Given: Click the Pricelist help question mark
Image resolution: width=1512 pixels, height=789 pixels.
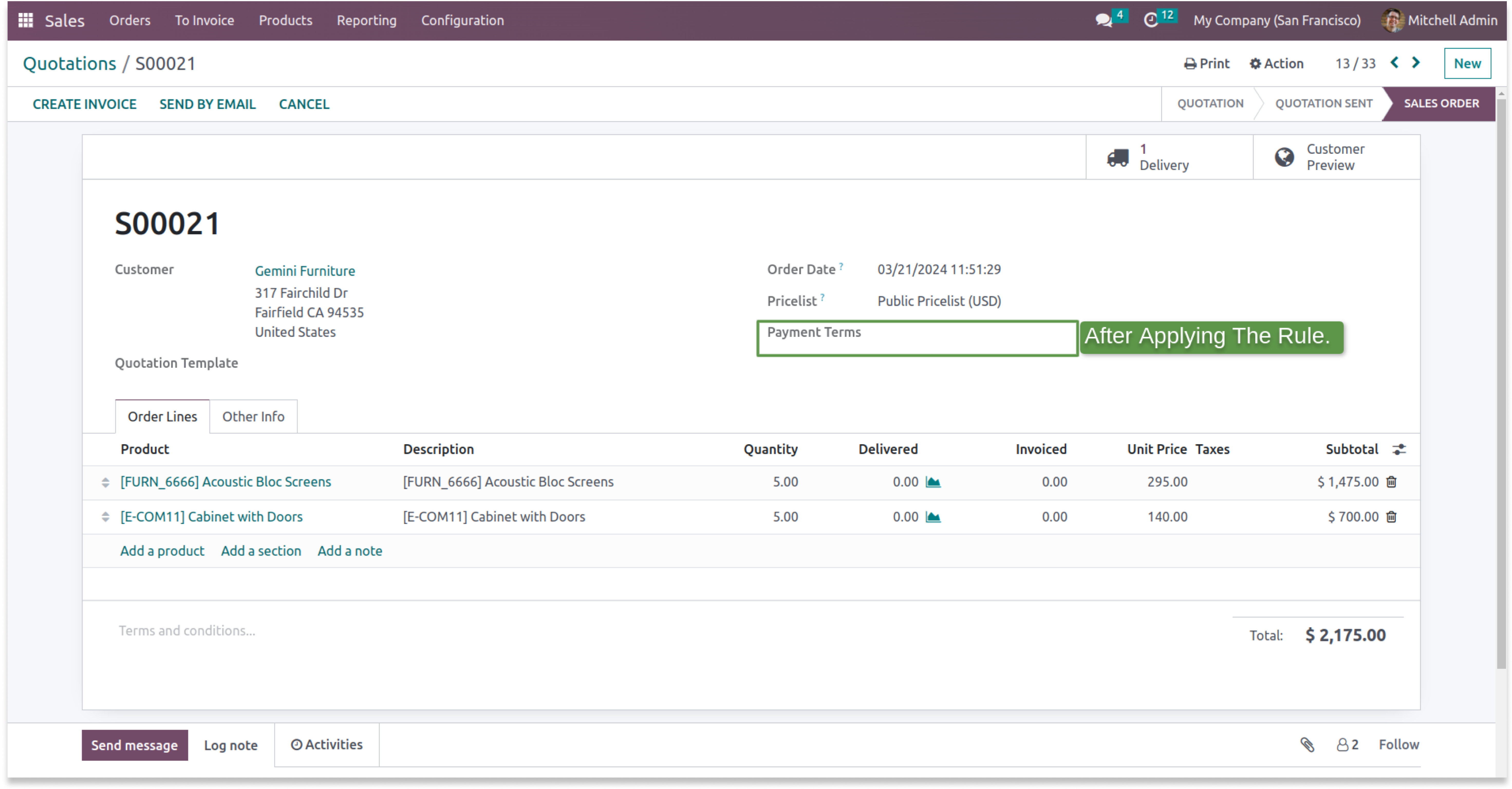Looking at the screenshot, I should (822, 297).
